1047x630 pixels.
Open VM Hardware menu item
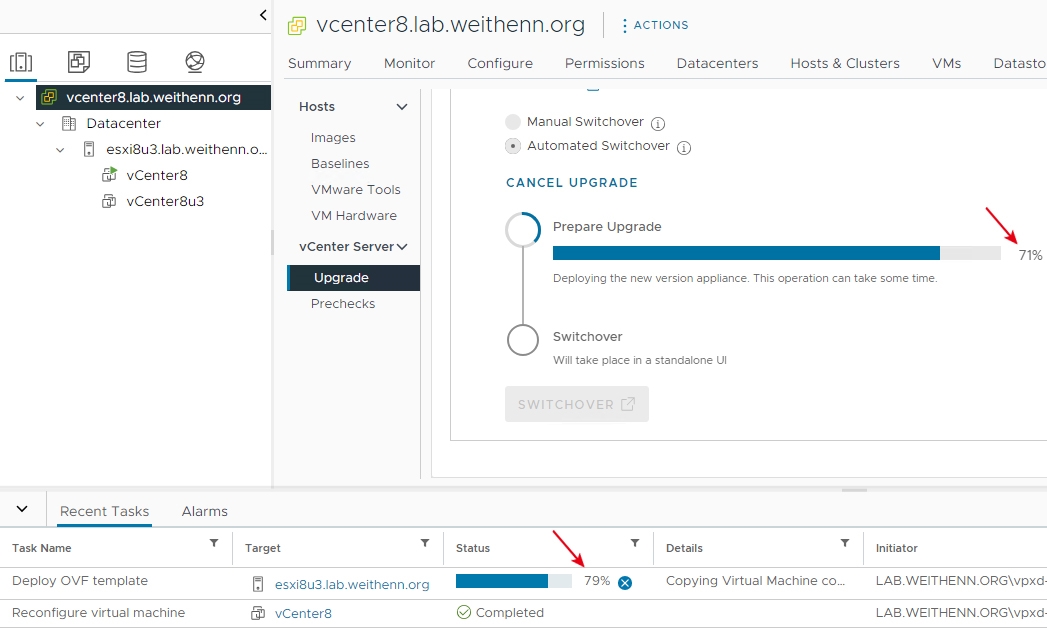coord(354,216)
